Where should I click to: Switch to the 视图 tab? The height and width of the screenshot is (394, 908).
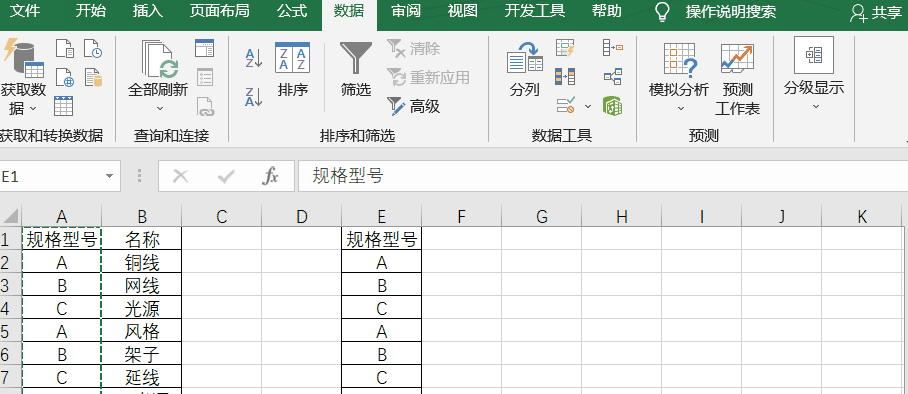tap(463, 11)
